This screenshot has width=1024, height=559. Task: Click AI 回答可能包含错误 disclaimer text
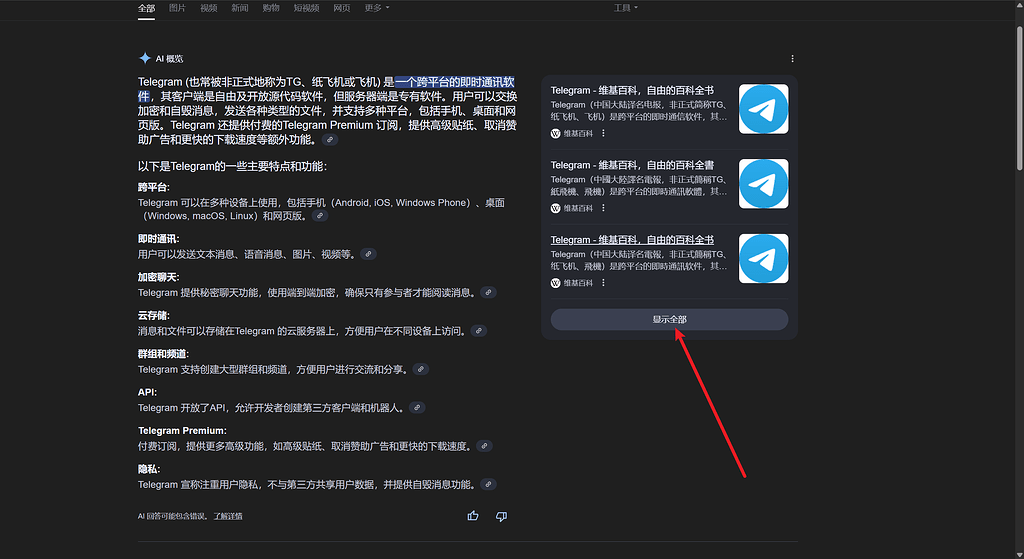pyautogui.click(x=173, y=516)
